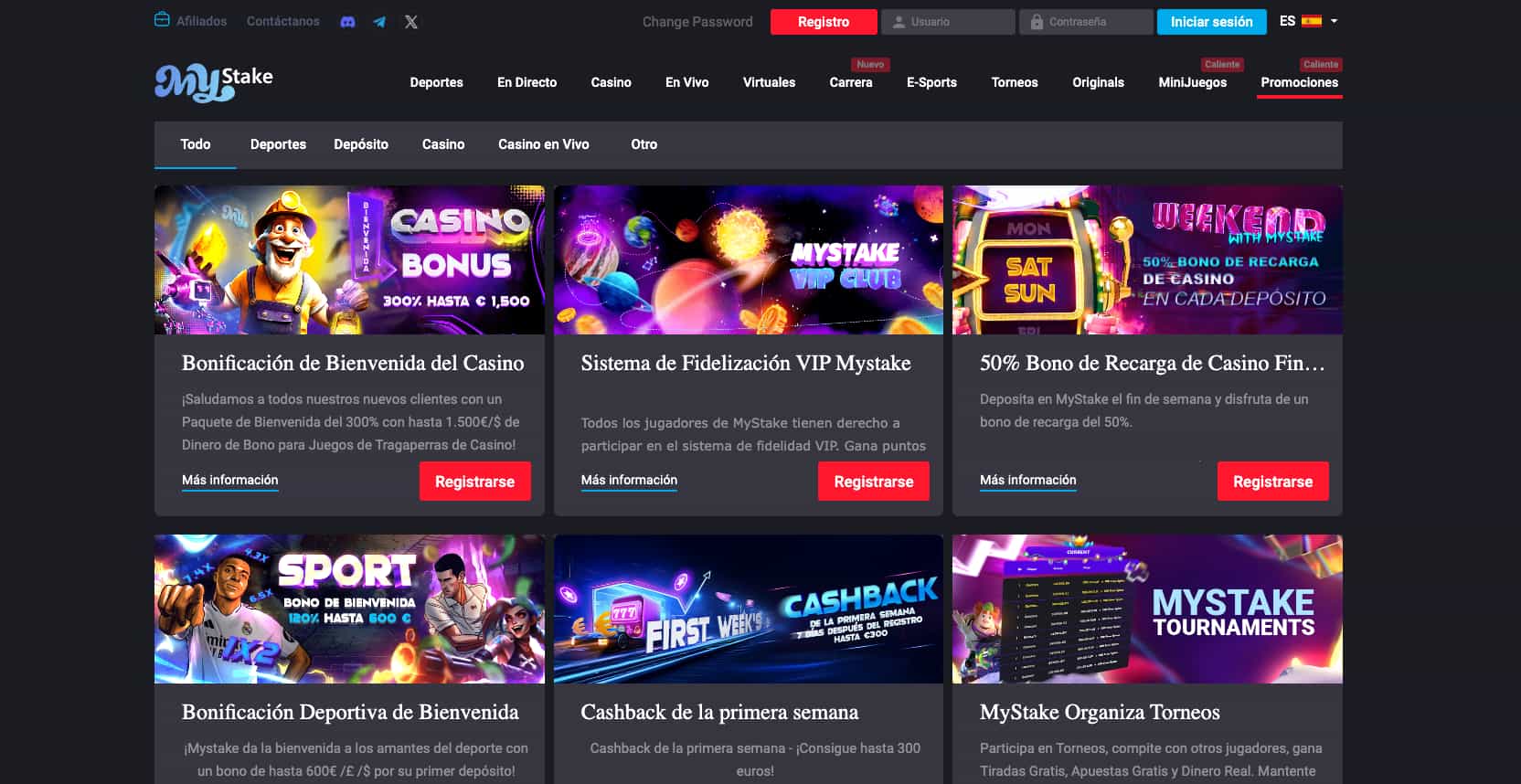This screenshot has height=784, width=1521.
Task: Select the Depósito filter tab
Action: 361,144
